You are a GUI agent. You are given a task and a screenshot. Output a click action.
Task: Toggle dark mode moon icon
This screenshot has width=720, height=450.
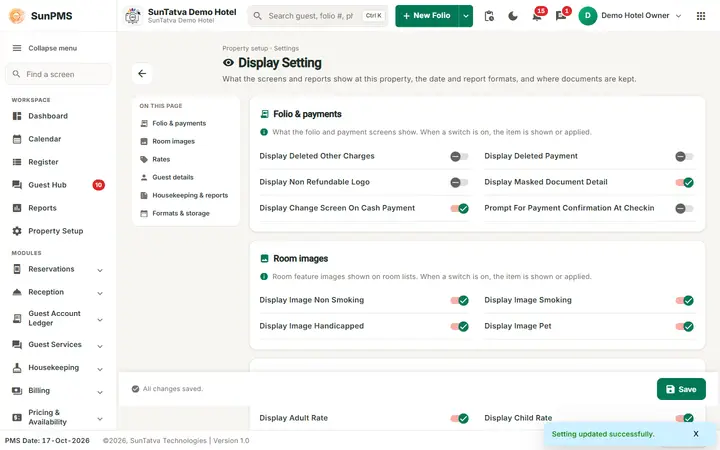tap(513, 16)
